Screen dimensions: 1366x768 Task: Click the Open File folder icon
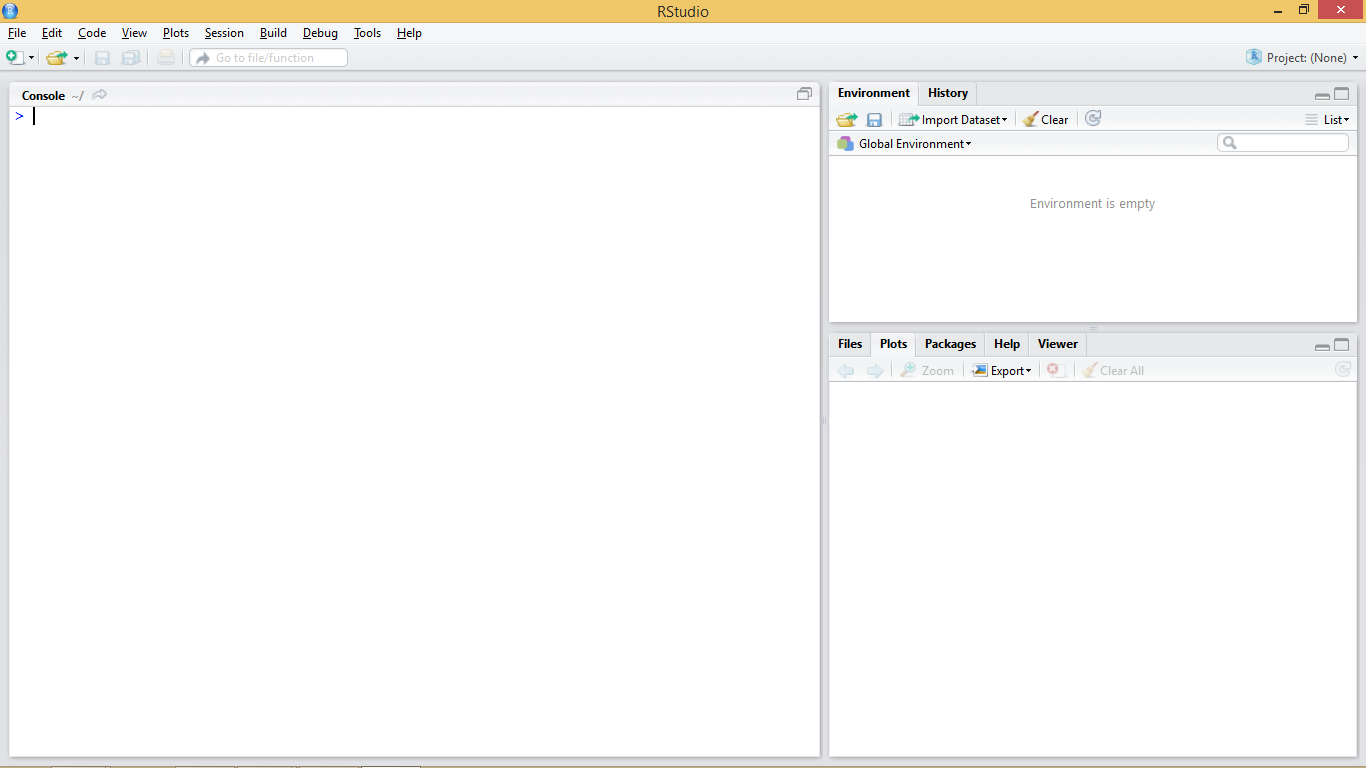click(57, 58)
